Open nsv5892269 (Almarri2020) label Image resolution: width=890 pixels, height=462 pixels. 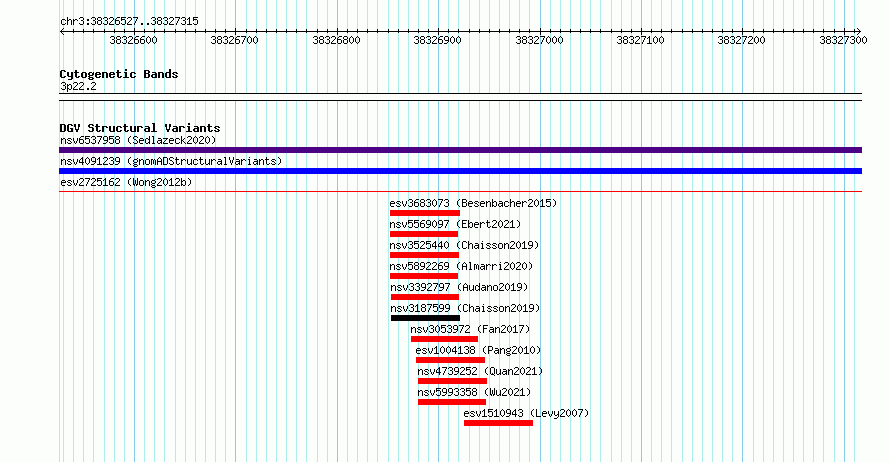pos(461,266)
